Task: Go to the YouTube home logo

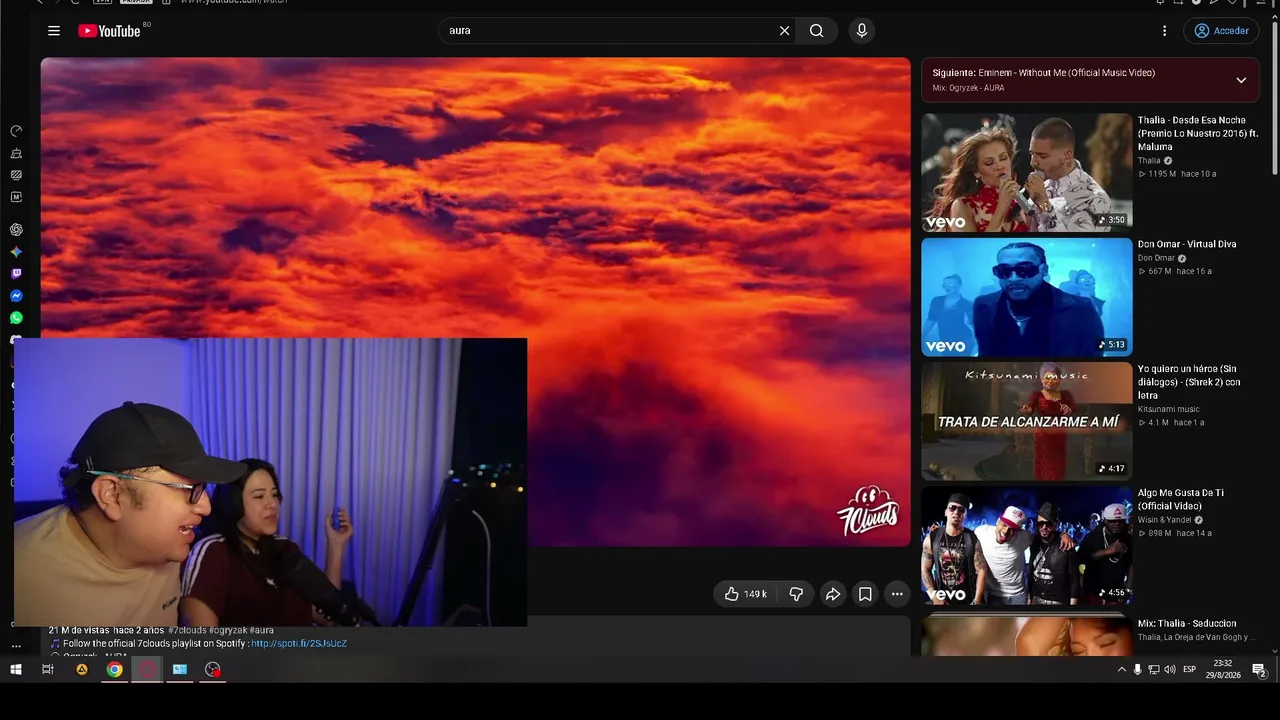Action: 110,31
